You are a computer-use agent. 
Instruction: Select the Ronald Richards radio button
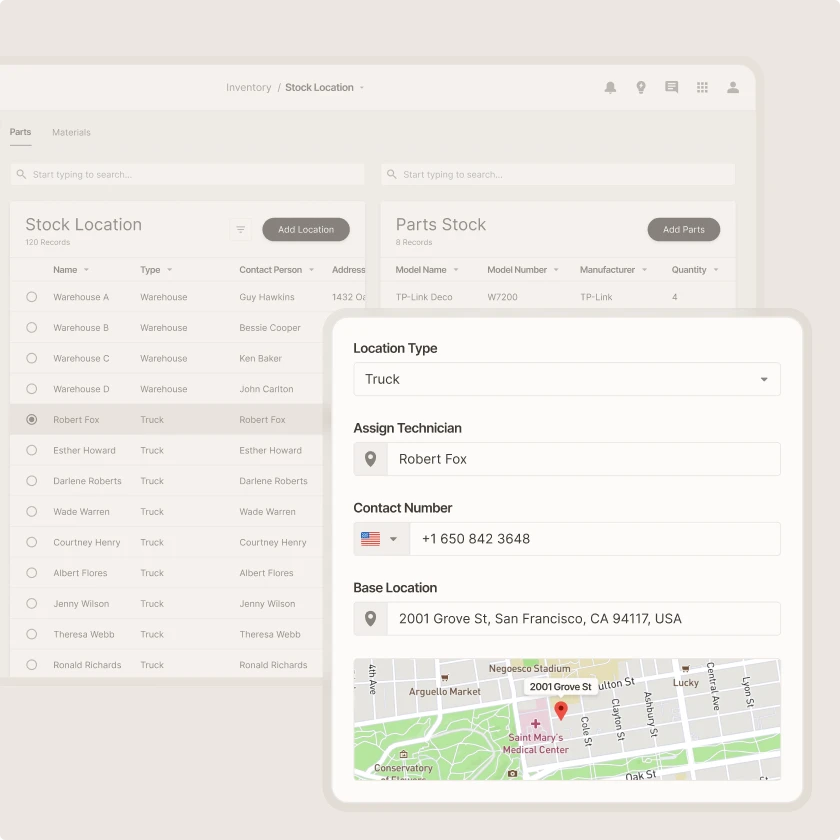coord(32,664)
